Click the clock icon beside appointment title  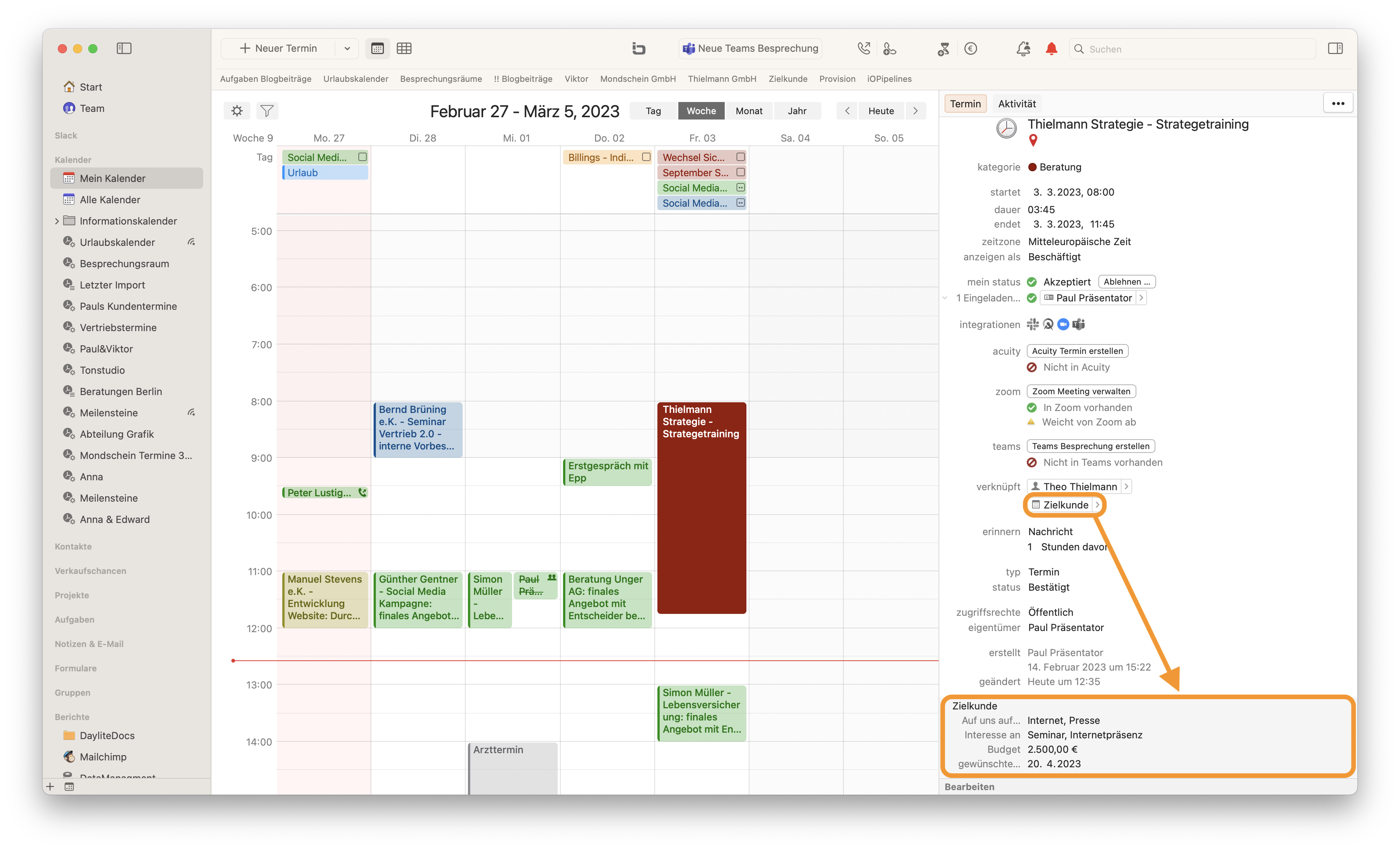tap(1006, 129)
